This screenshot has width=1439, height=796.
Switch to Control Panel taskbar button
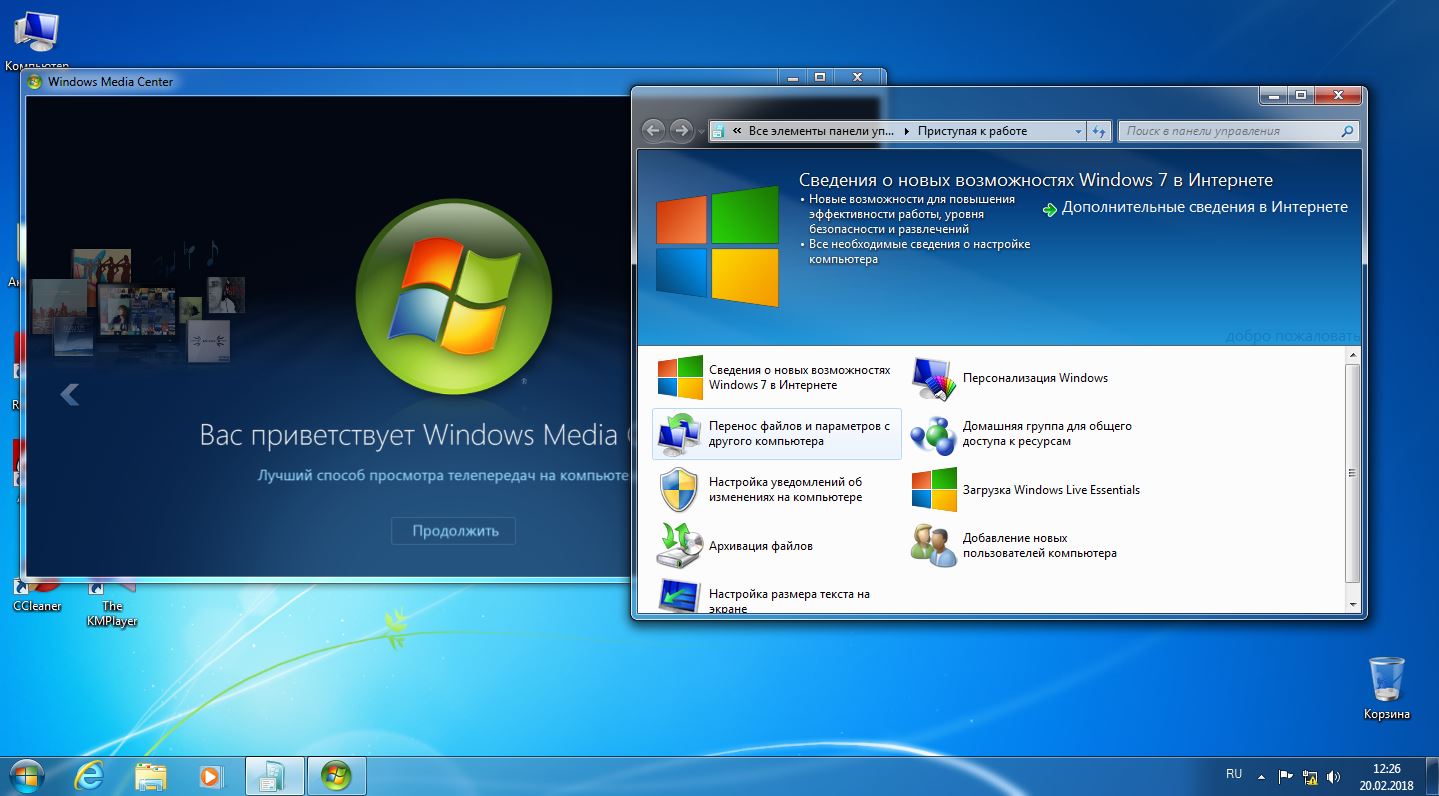(274, 776)
